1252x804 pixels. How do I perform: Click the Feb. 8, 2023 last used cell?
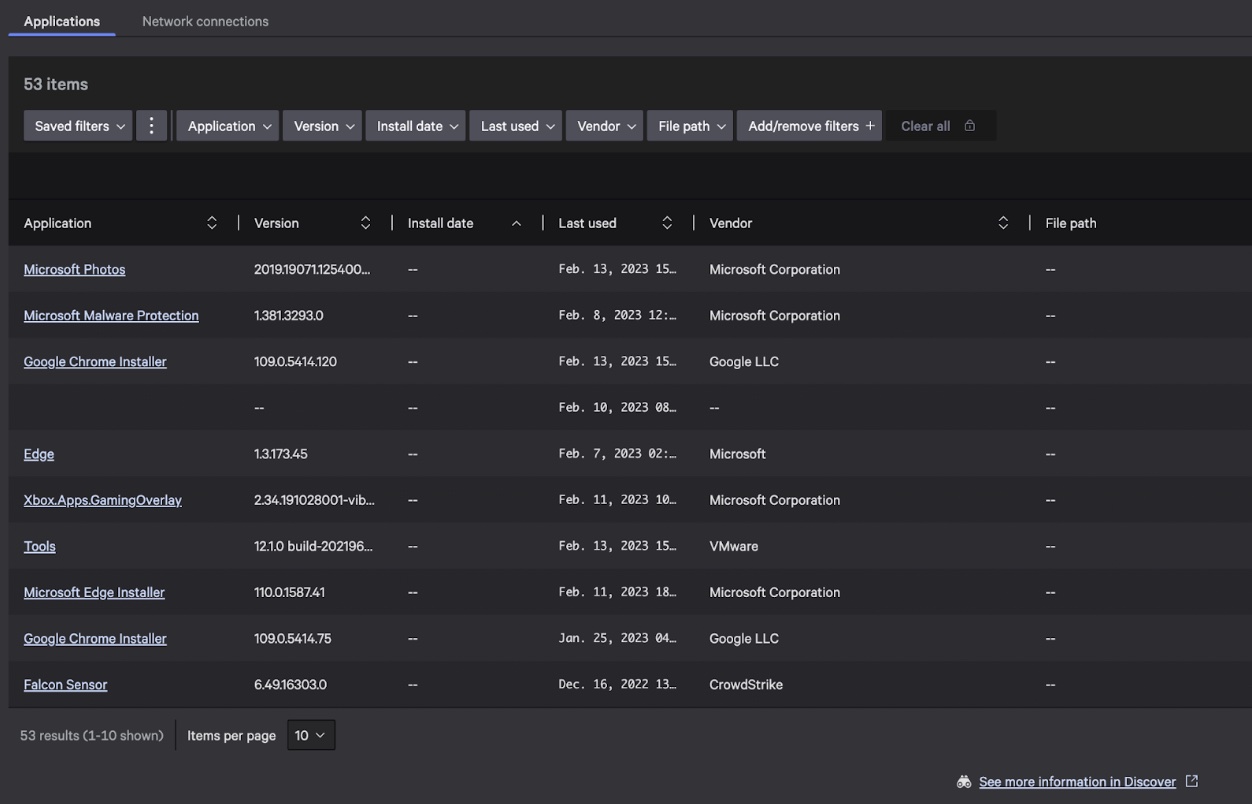[x=617, y=316]
